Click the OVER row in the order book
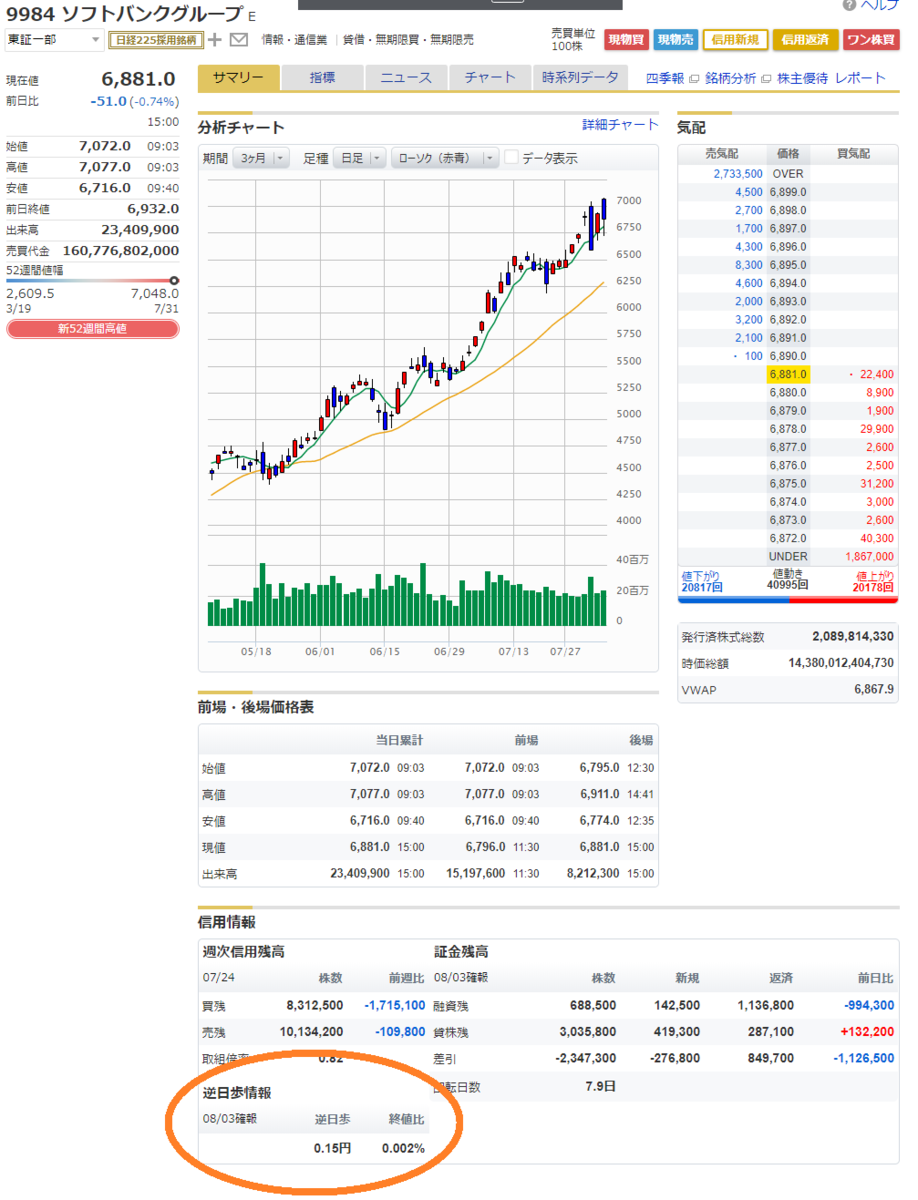This screenshot has width=918, height=1200. [788, 174]
